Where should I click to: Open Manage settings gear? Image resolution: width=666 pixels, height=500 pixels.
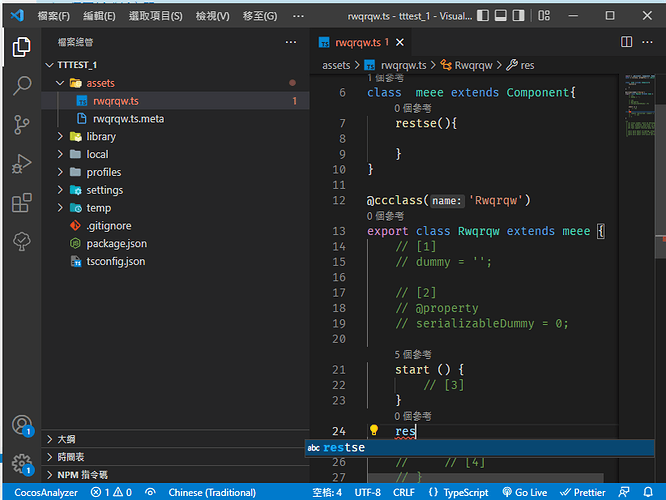(21, 463)
